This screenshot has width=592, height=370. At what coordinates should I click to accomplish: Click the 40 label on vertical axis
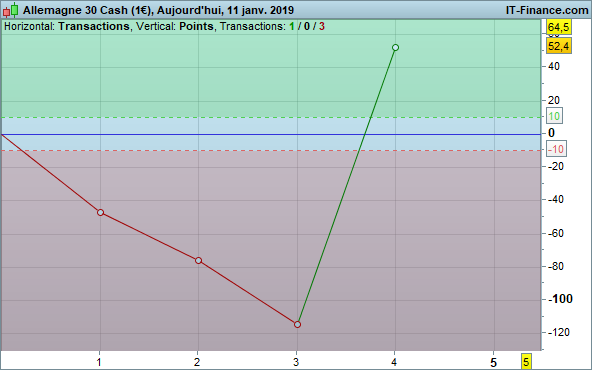pos(553,66)
